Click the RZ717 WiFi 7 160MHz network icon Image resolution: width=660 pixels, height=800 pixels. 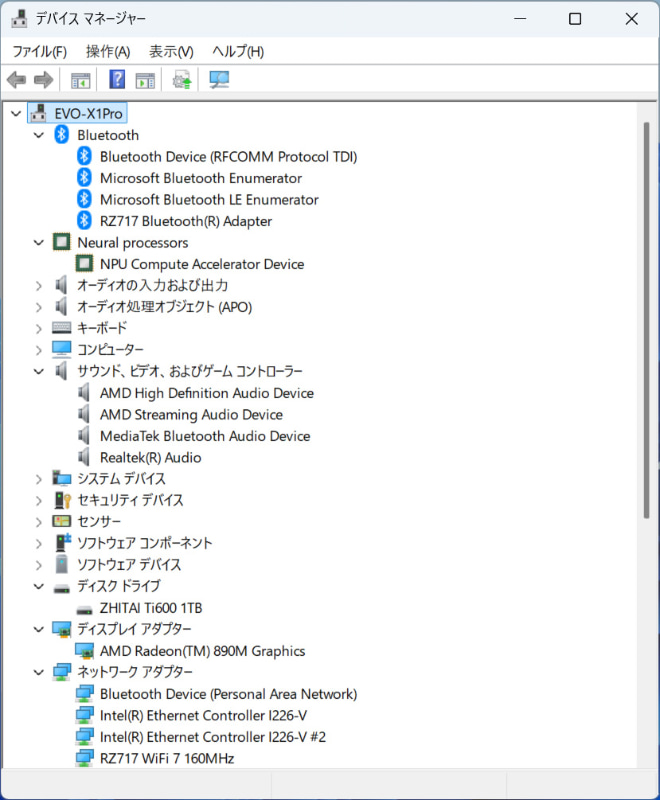[84, 758]
